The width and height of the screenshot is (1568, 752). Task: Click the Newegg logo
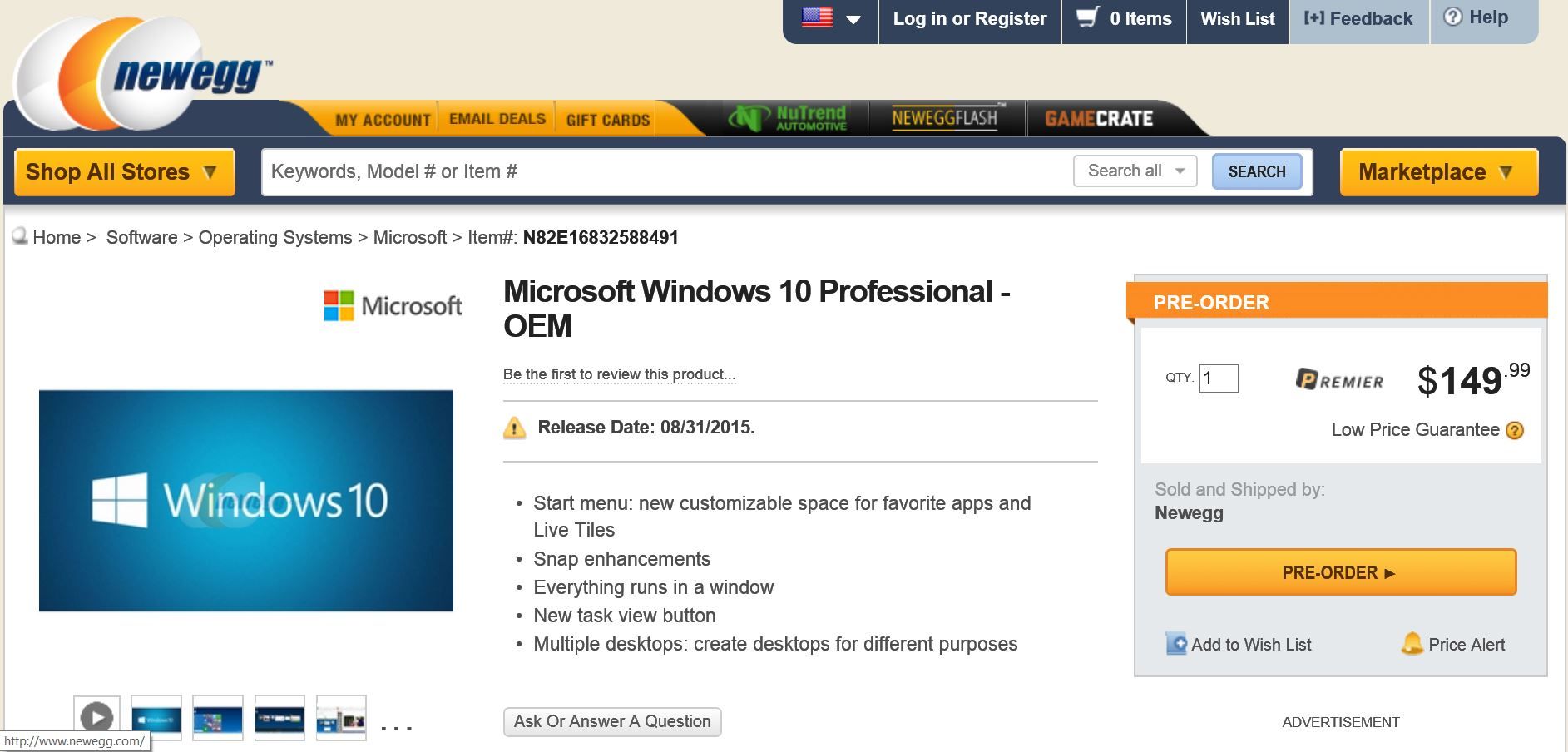tap(141, 75)
